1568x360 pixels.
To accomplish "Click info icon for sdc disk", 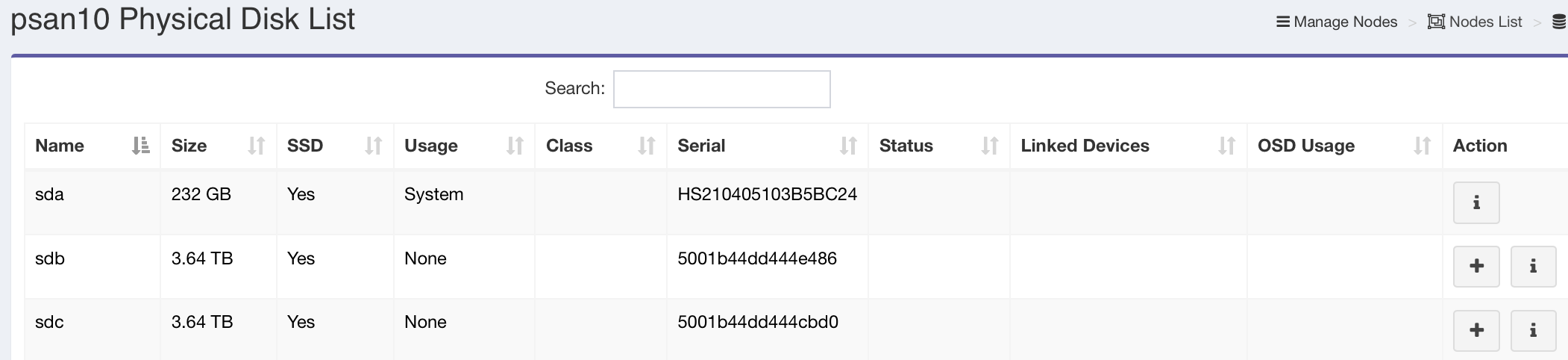I will (x=1533, y=330).
